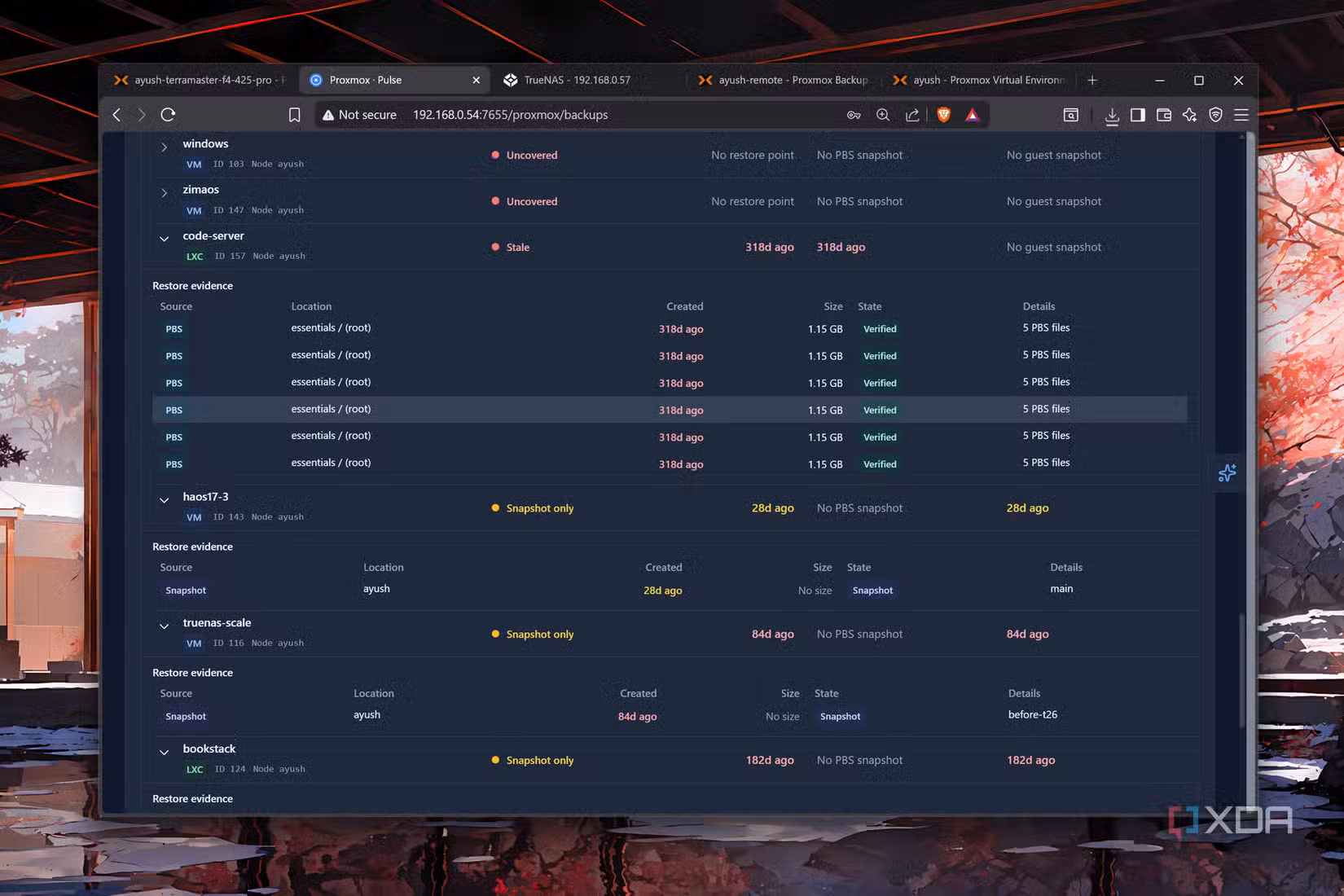Click the share page icon in address bar

click(912, 115)
